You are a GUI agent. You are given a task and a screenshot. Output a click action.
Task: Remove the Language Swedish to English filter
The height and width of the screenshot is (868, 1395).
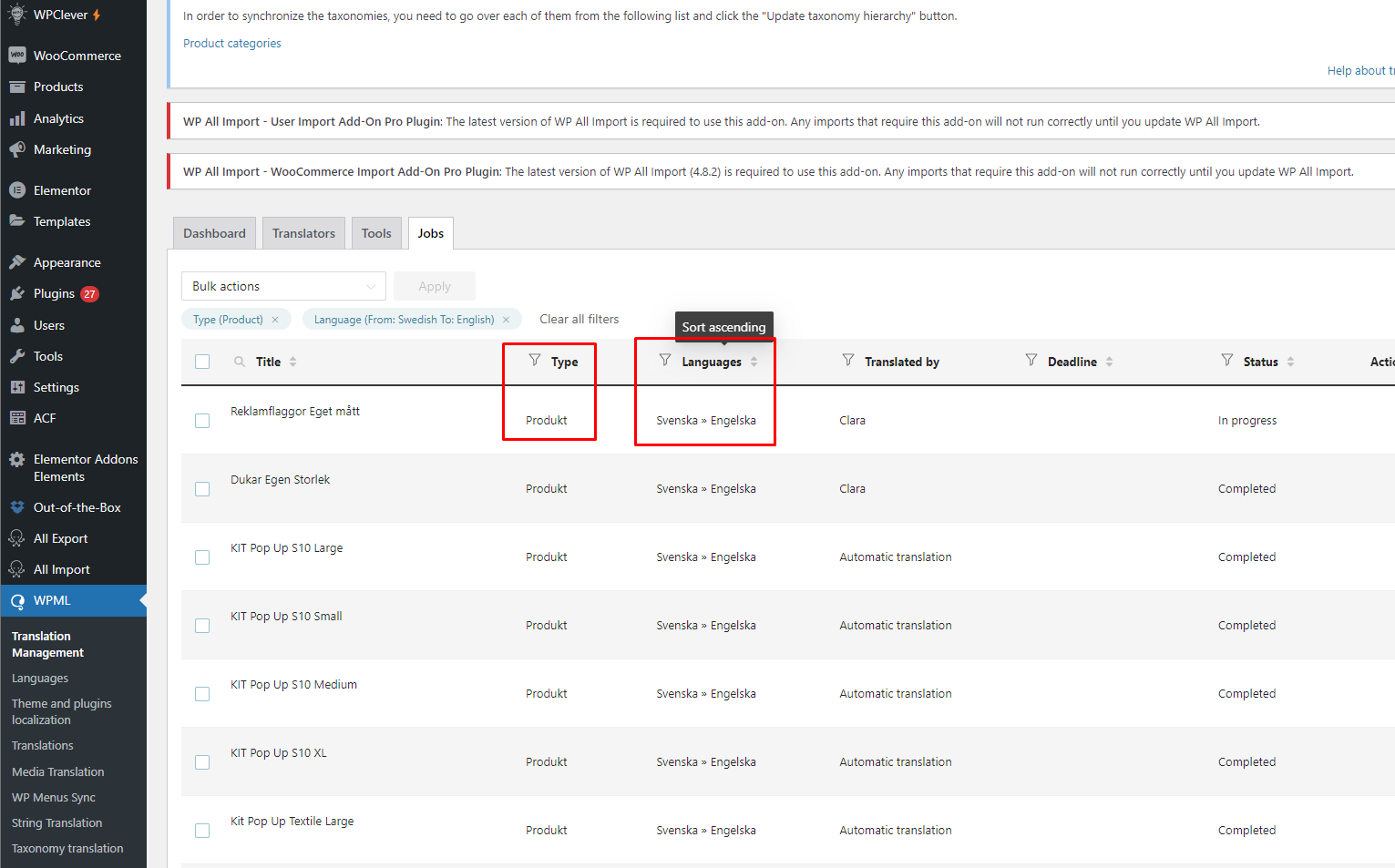[x=506, y=320]
